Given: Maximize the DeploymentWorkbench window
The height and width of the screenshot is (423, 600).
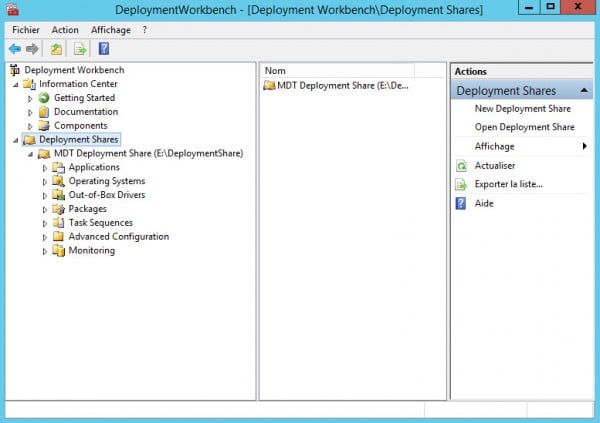Looking at the screenshot, I should (550, 7).
